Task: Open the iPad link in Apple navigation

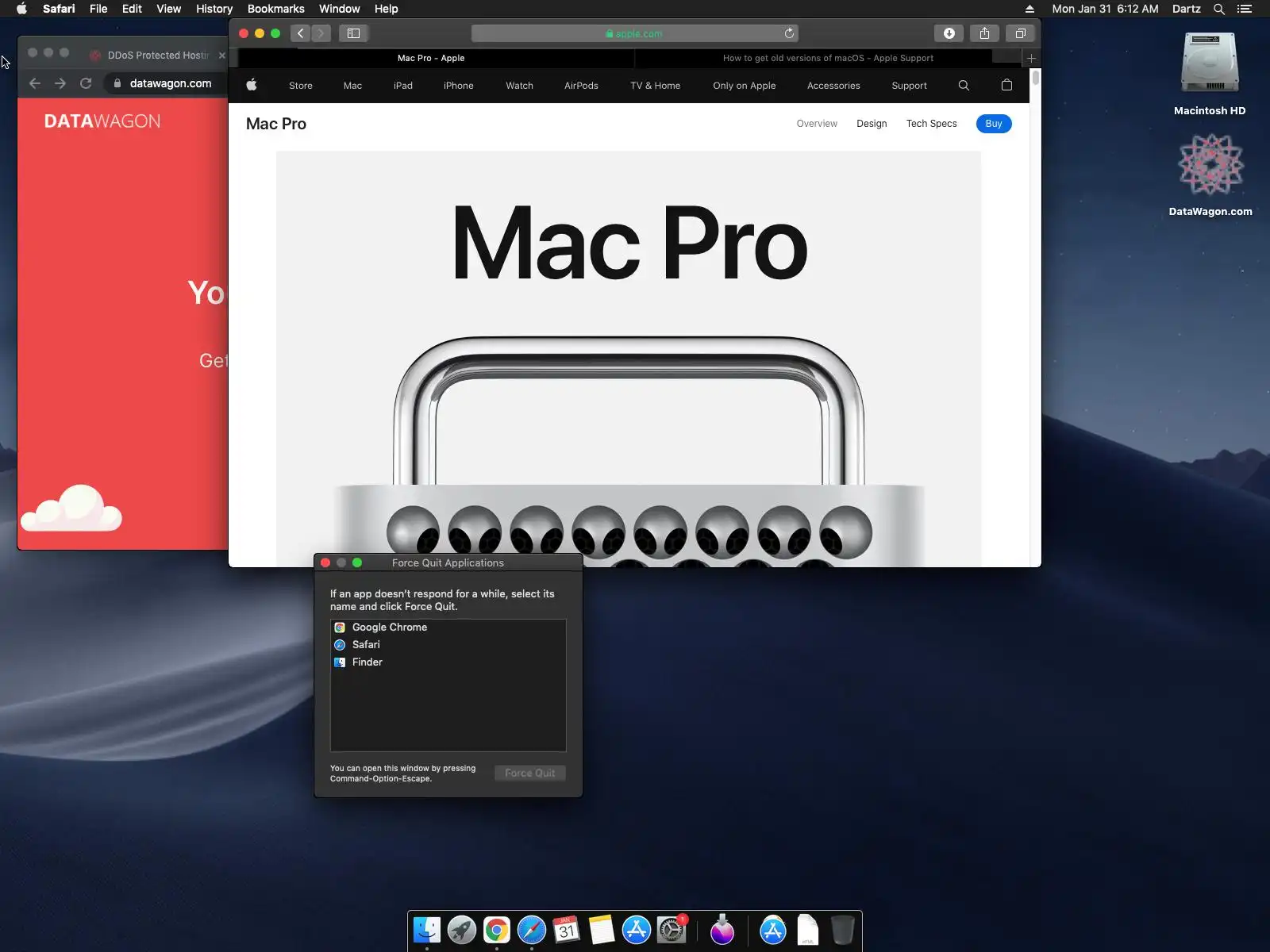Action: [x=403, y=86]
